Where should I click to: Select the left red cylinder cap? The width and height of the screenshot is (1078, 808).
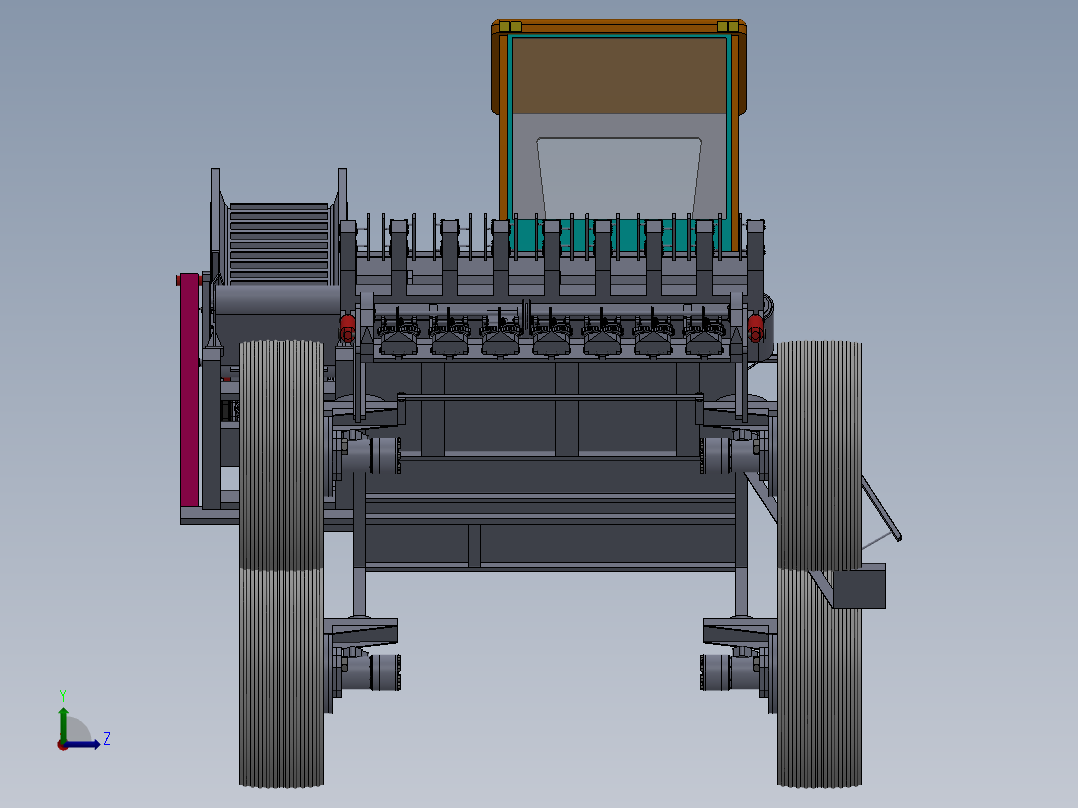(x=348, y=328)
